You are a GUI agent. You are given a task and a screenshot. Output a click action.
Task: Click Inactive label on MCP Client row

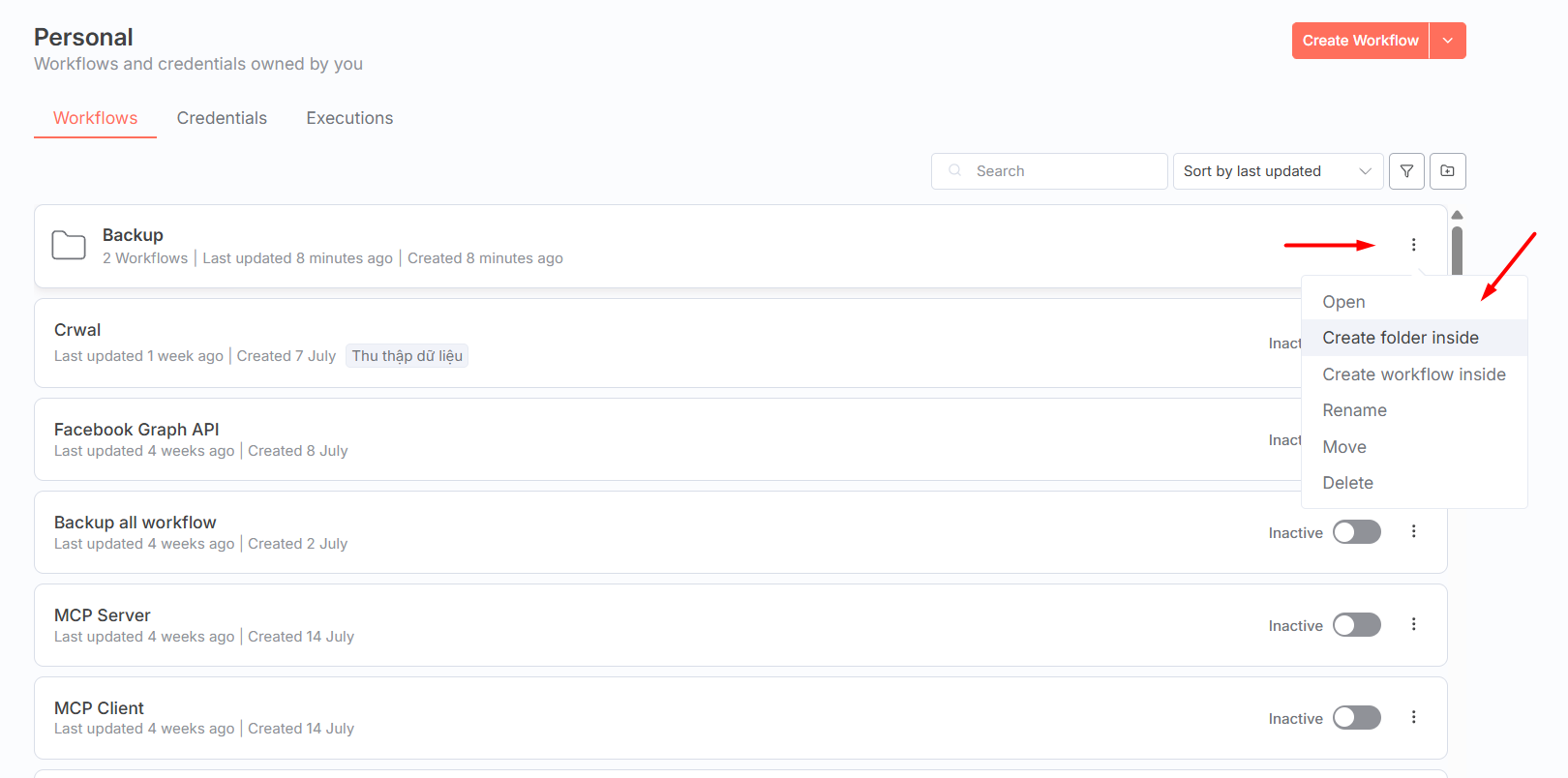[x=1295, y=719]
